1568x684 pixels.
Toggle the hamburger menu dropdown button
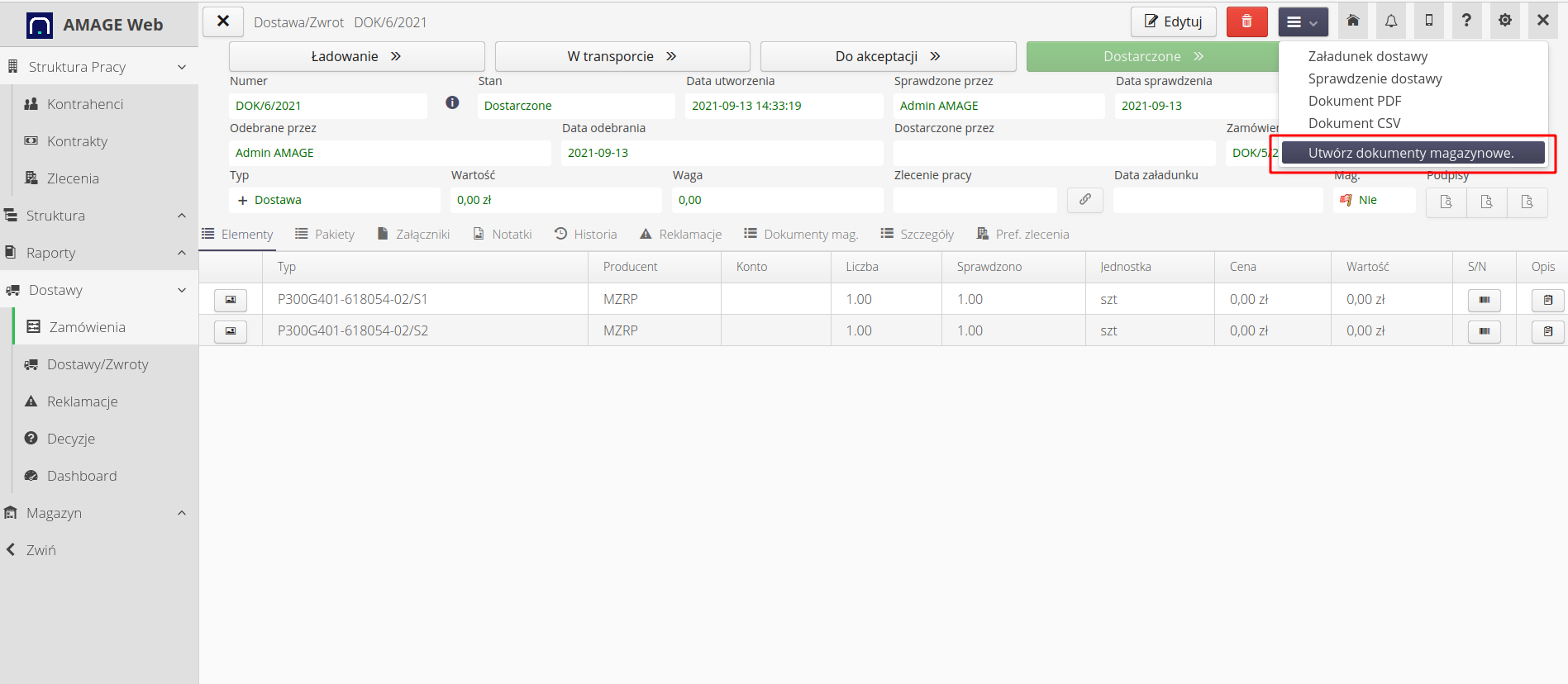tap(1303, 22)
